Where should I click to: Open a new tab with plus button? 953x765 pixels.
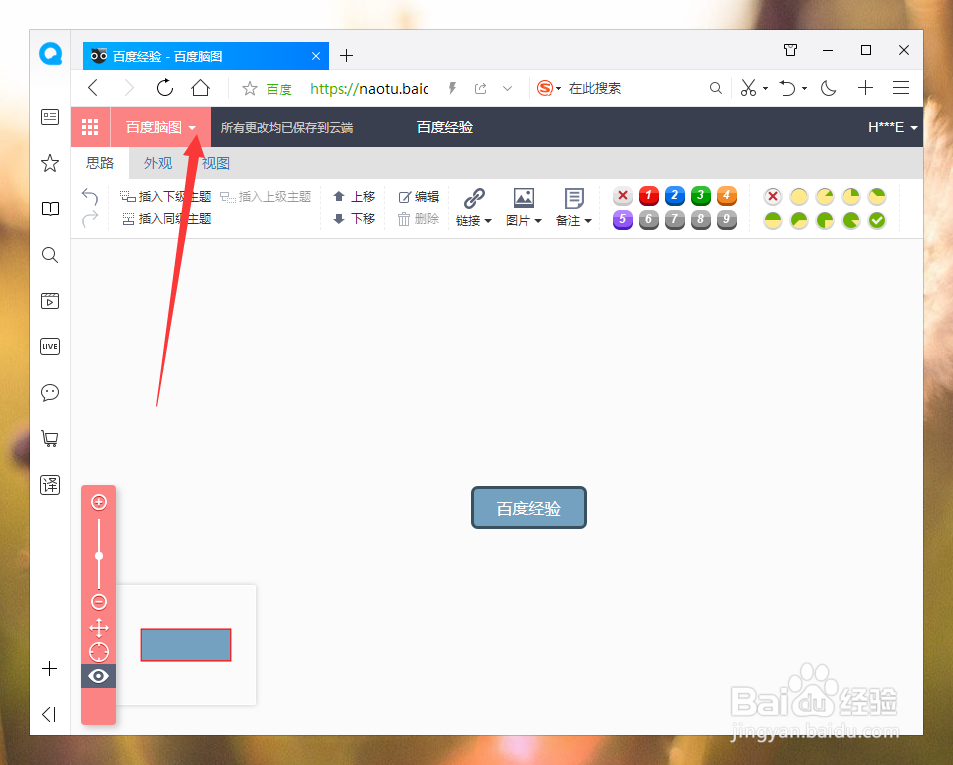(x=346, y=56)
